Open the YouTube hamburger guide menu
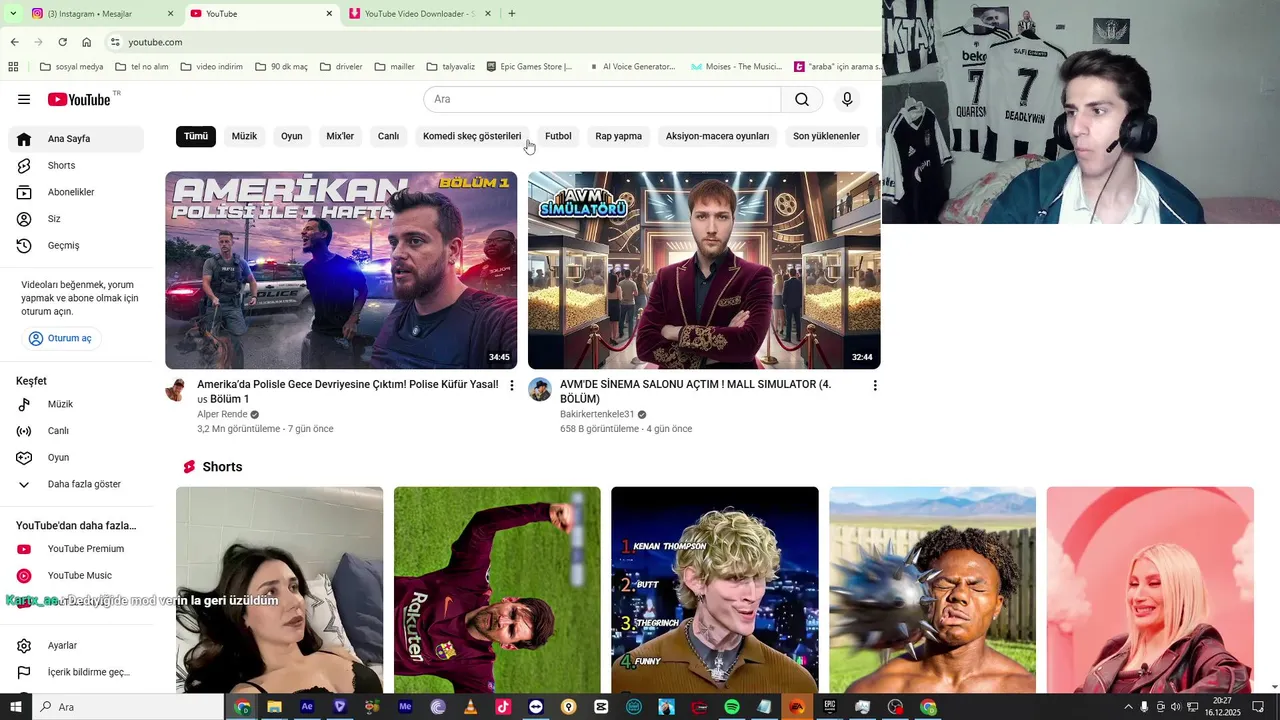 [24, 99]
